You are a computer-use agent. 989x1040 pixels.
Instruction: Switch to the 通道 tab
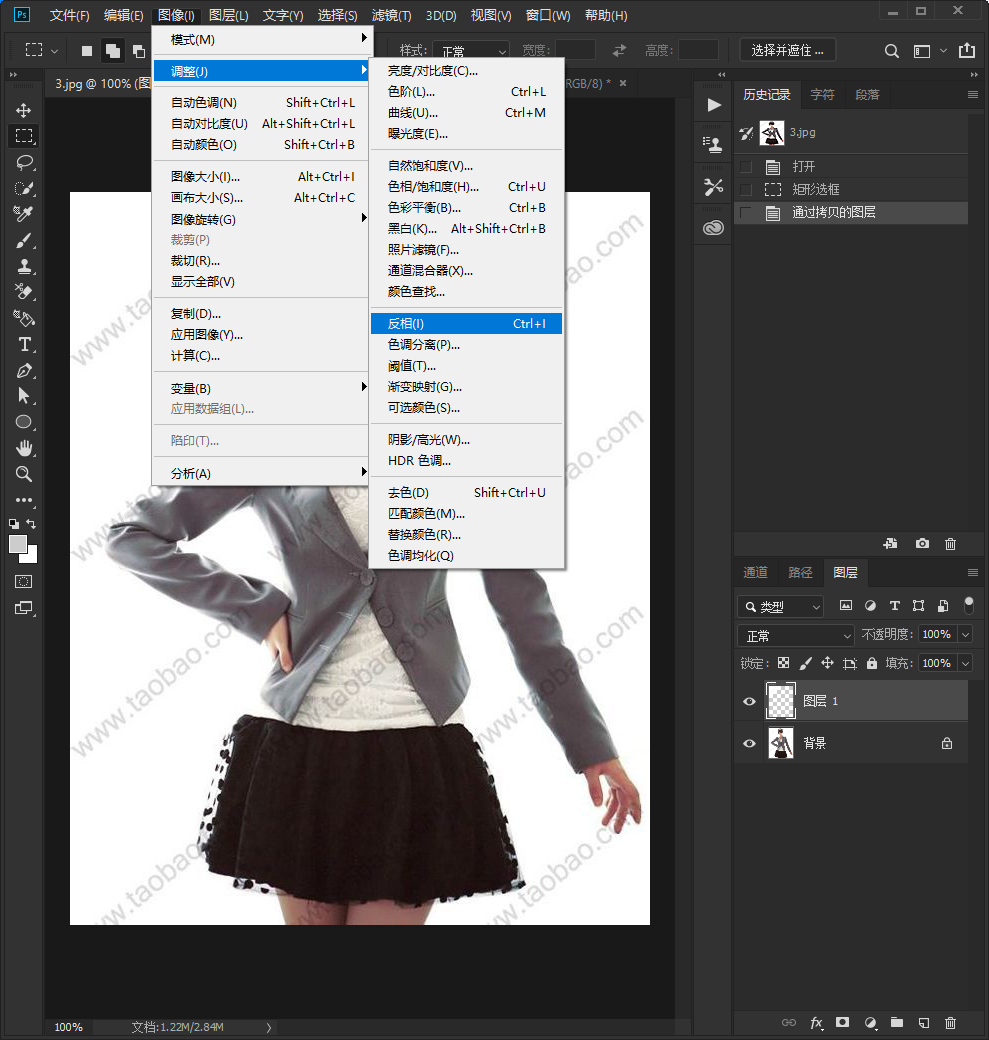756,572
